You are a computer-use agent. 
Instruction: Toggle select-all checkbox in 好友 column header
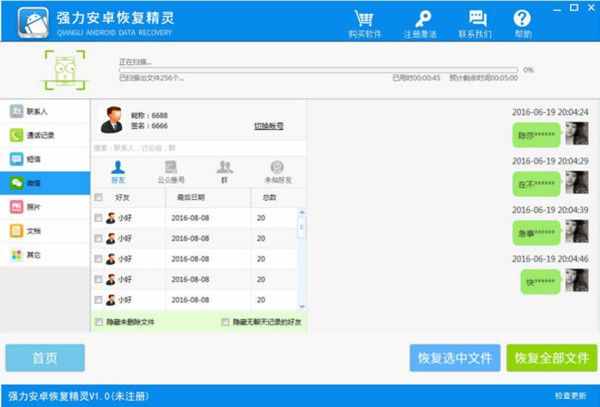(x=97, y=198)
